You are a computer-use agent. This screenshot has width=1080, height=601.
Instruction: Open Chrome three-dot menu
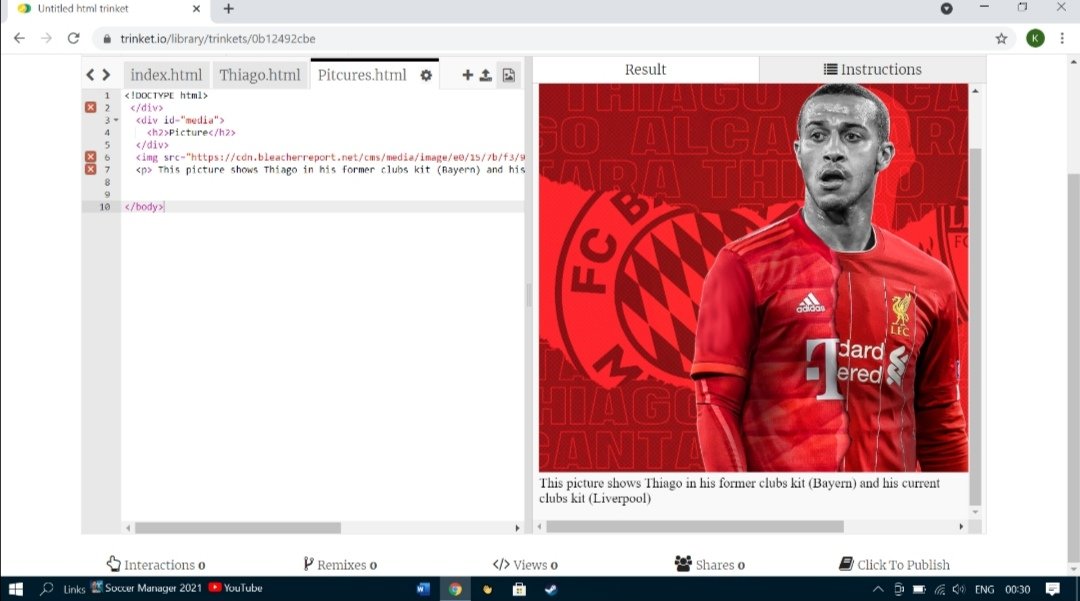(x=1062, y=39)
